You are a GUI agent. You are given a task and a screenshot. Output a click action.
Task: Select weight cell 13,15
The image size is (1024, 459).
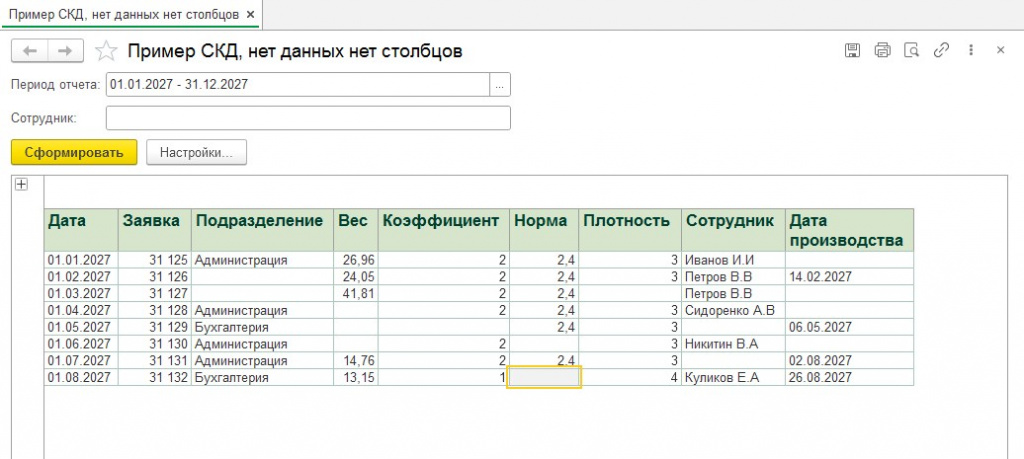pos(356,377)
